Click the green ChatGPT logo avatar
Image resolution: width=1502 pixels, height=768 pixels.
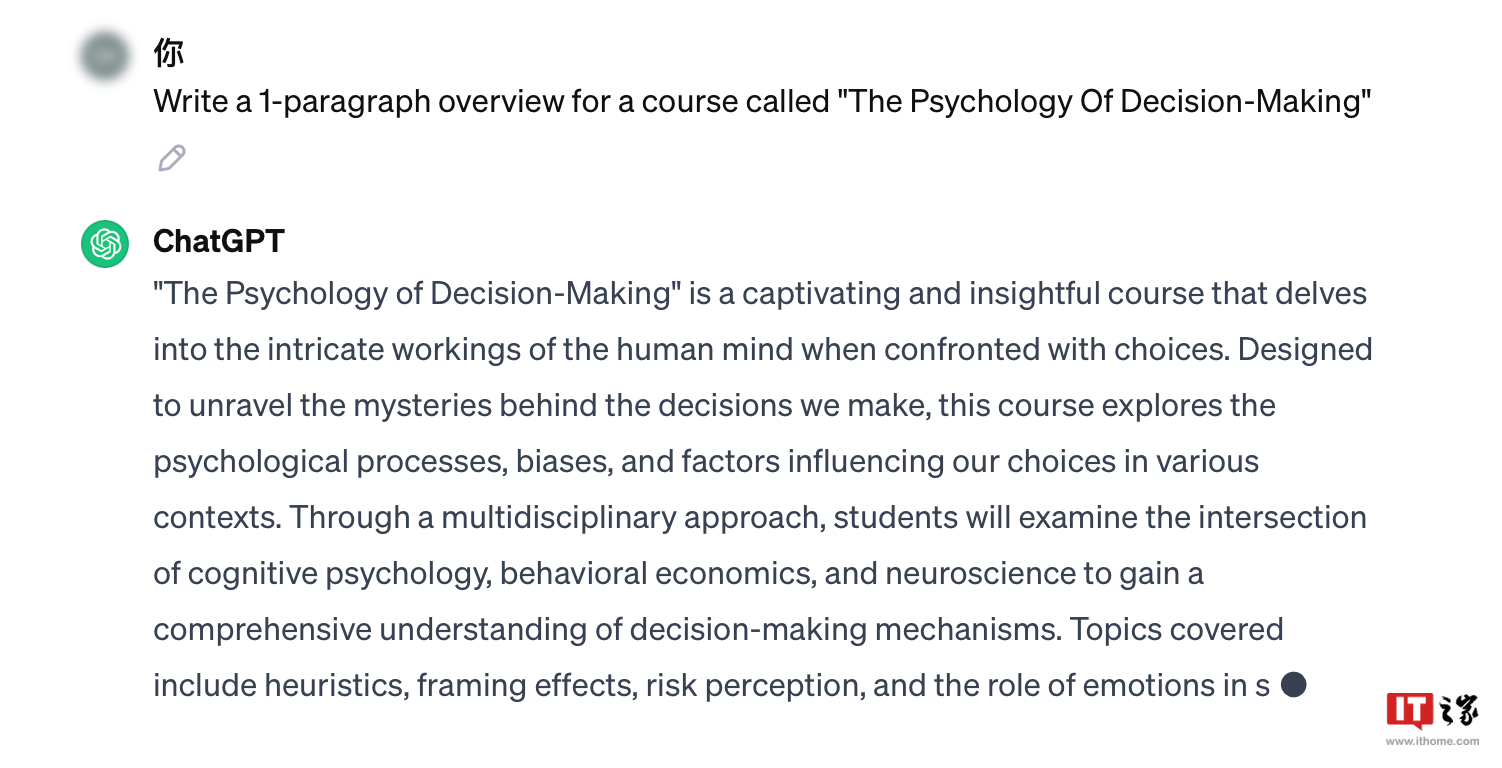(x=105, y=243)
